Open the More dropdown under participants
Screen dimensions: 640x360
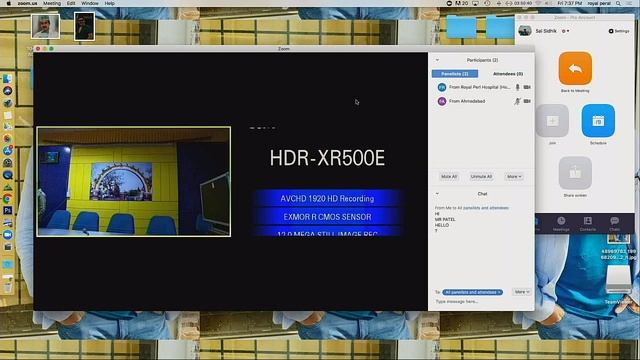pos(514,177)
